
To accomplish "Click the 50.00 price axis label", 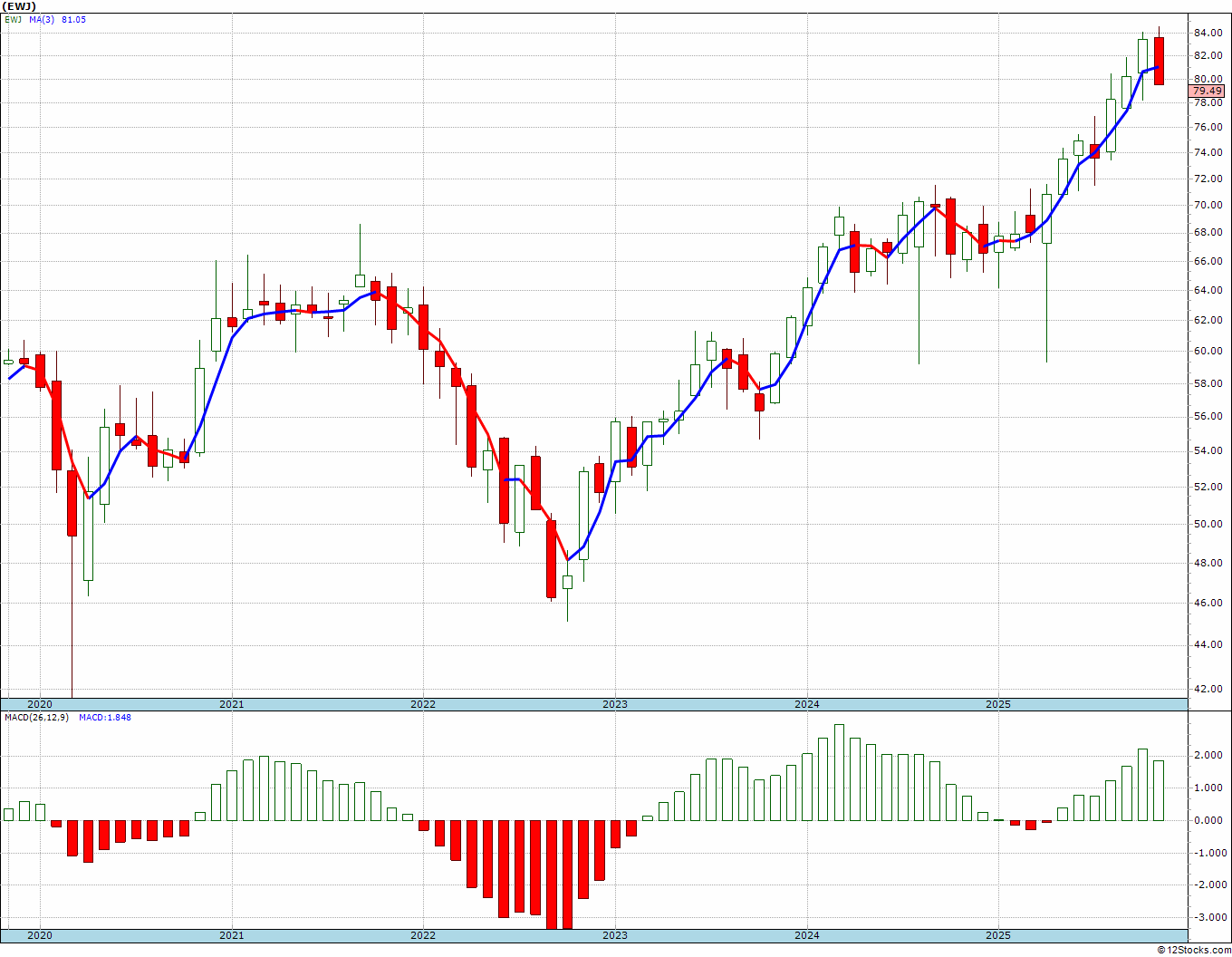I will [x=1208, y=524].
